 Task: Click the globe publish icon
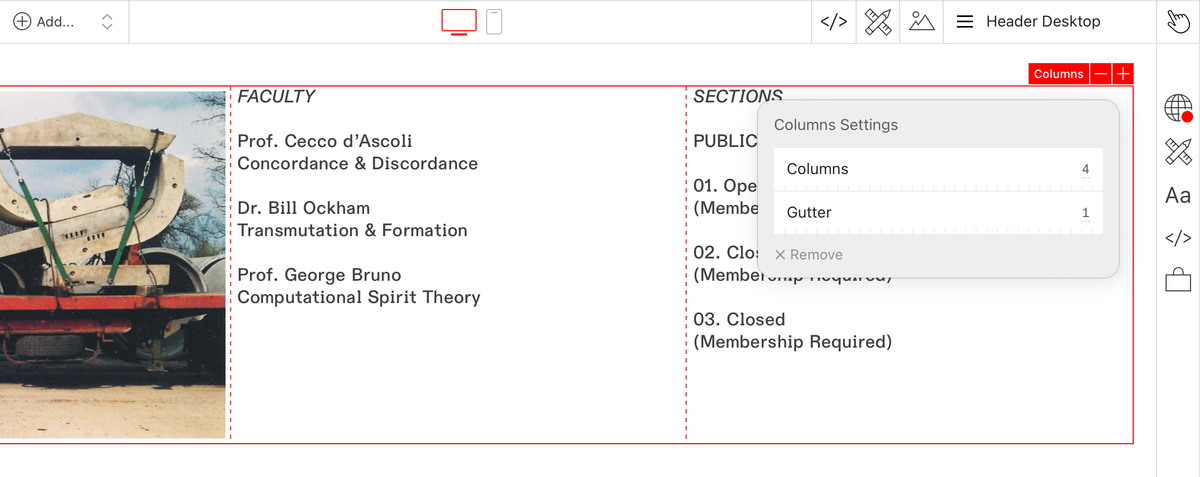tap(1179, 108)
